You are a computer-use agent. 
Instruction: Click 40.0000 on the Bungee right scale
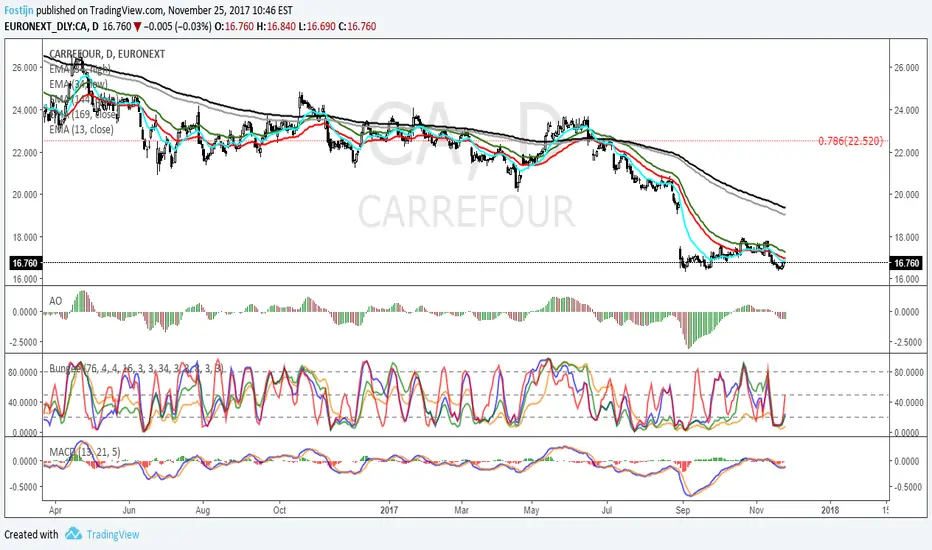908,403
